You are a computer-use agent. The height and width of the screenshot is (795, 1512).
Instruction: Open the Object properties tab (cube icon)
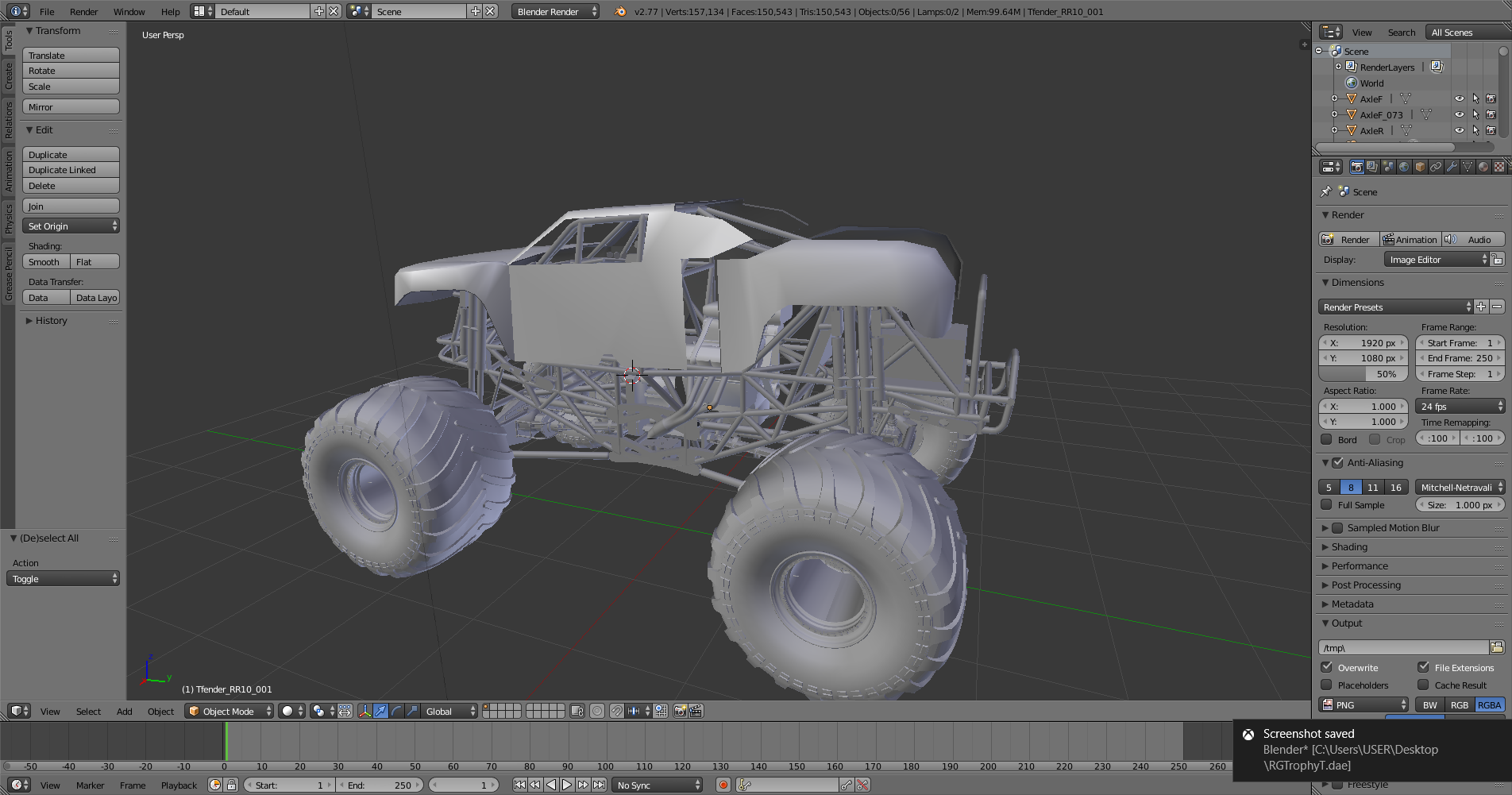pyautogui.click(x=1420, y=167)
